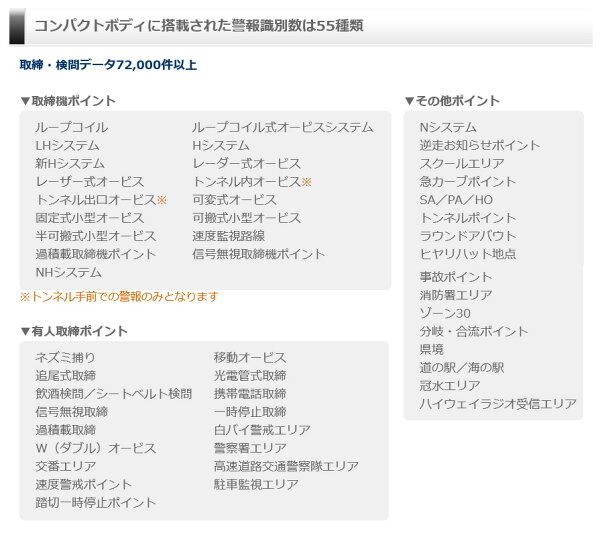Image resolution: width=600 pixels, height=558 pixels.
Task: Click the orange トンネル手前での警報 note
Action: pyautogui.click(x=119, y=297)
